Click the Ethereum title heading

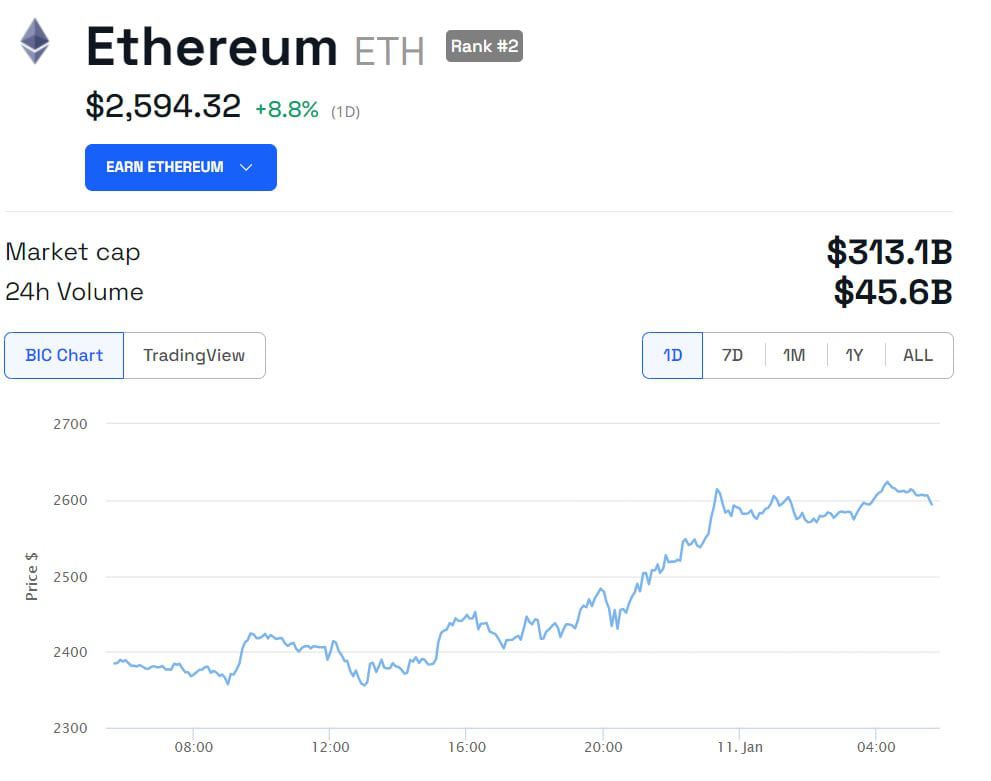click(212, 45)
